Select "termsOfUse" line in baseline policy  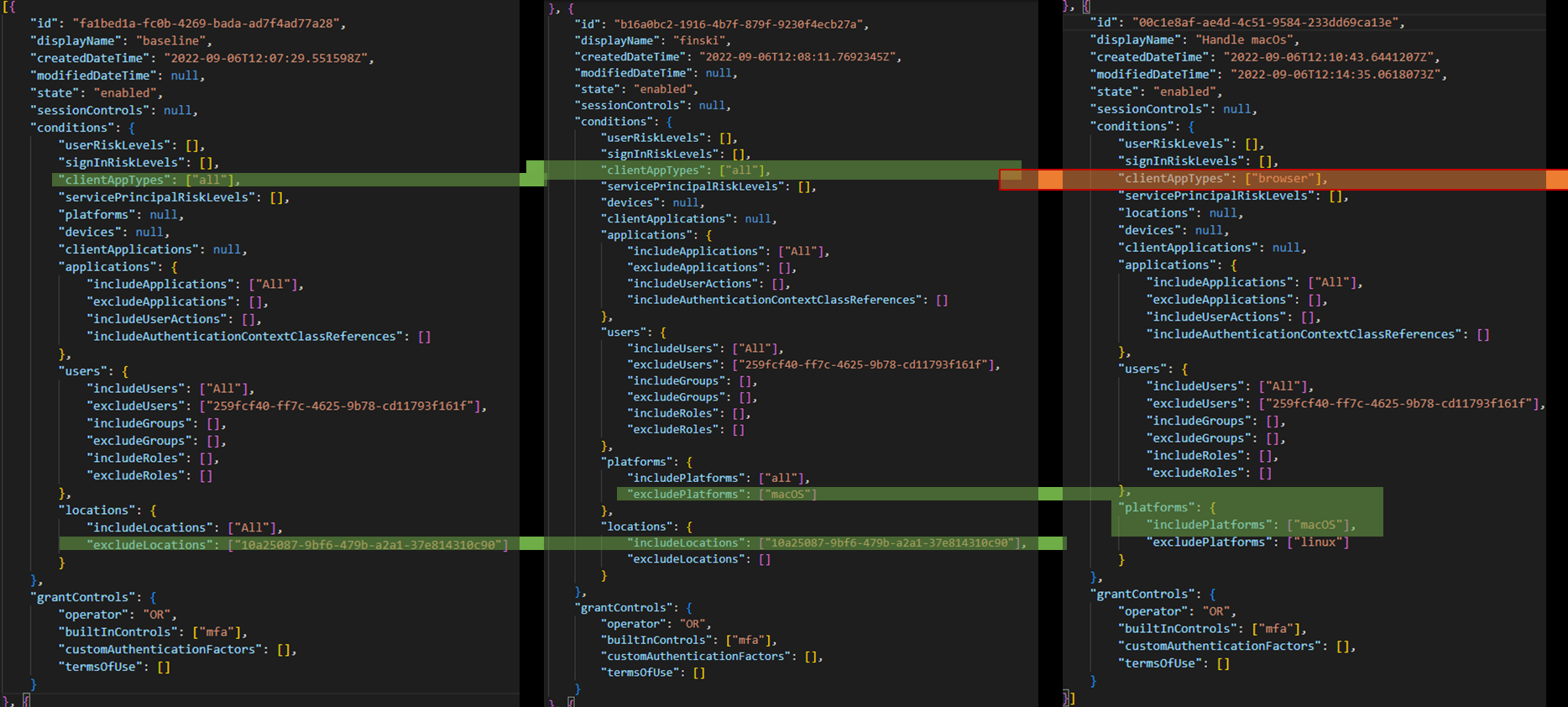114,667
